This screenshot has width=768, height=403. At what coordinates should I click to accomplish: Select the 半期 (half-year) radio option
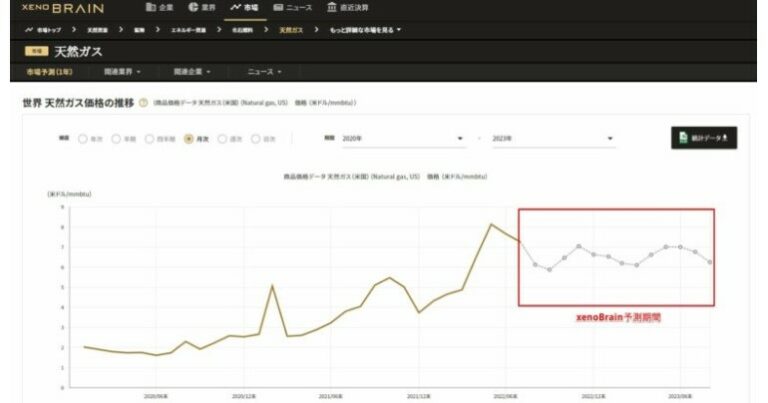point(116,139)
